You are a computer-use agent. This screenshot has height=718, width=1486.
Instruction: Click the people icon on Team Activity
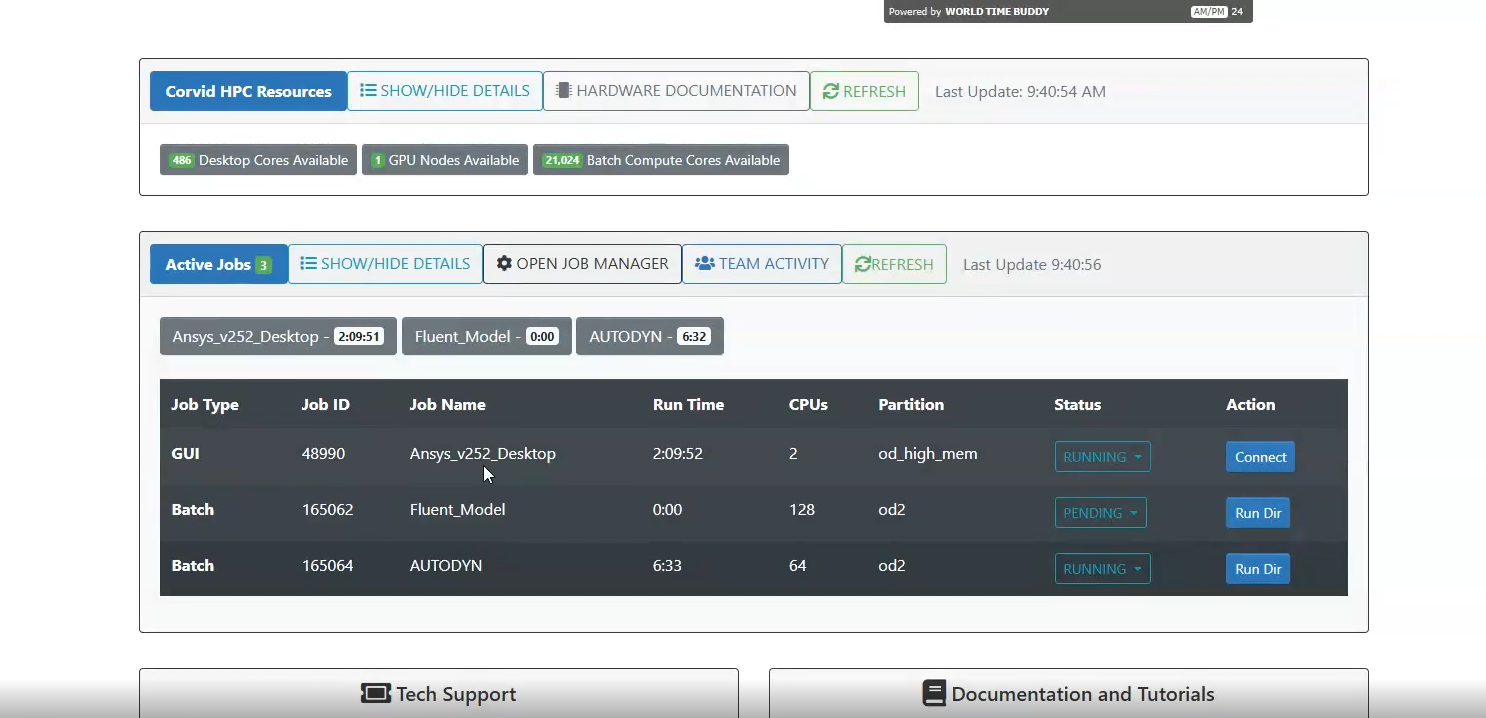coord(704,264)
